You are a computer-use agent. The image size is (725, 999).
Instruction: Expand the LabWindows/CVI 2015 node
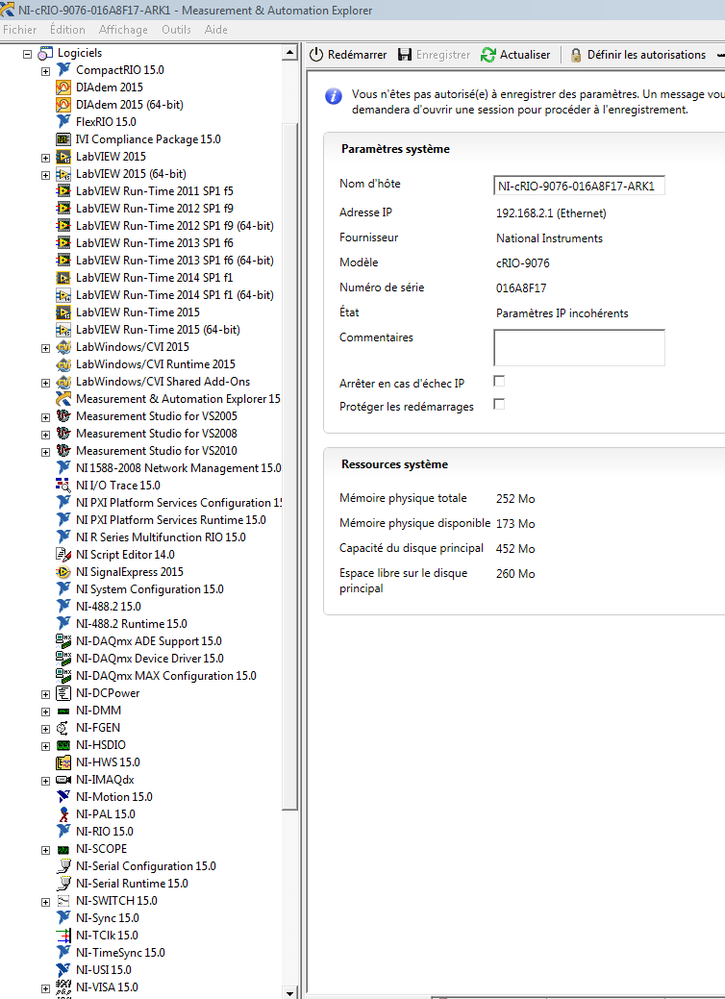tap(45, 349)
